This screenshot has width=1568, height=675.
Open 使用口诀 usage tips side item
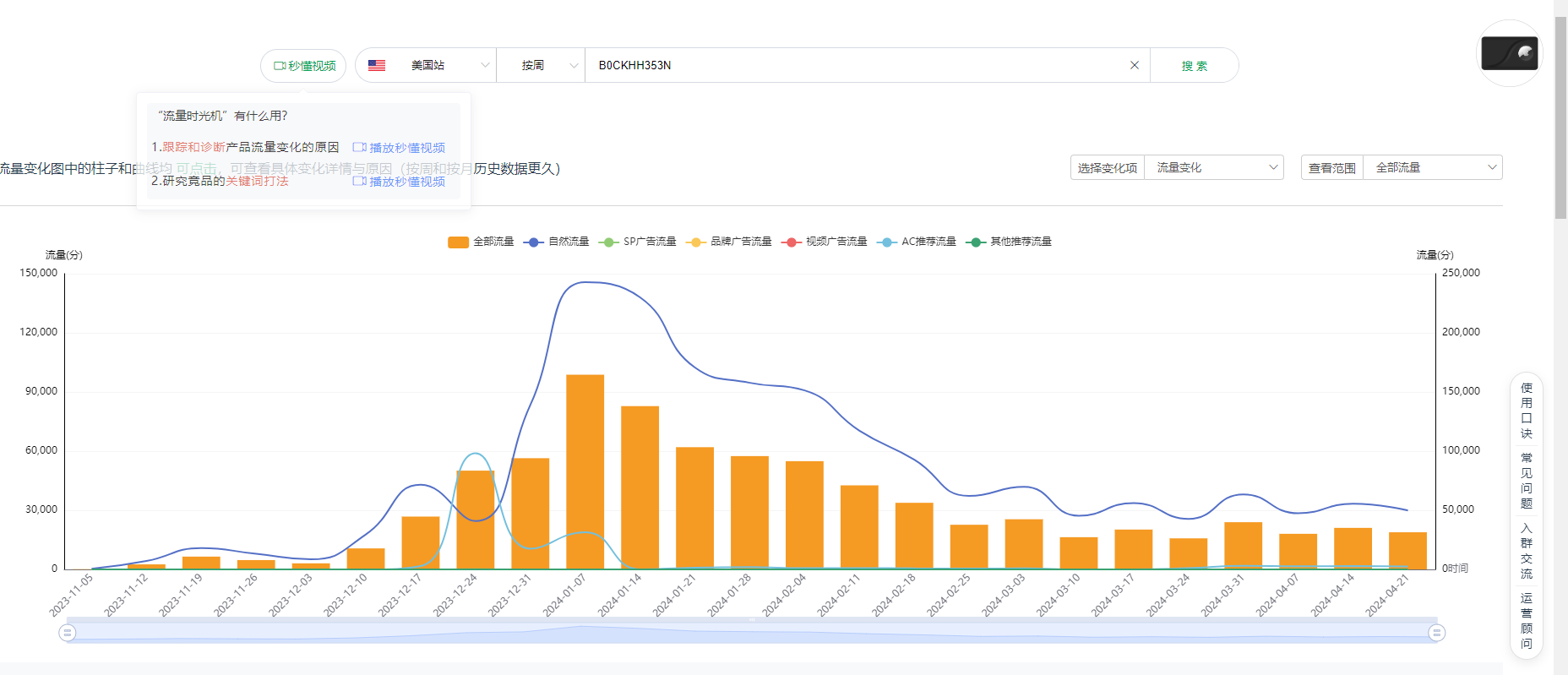click(x=1527, y=411)
